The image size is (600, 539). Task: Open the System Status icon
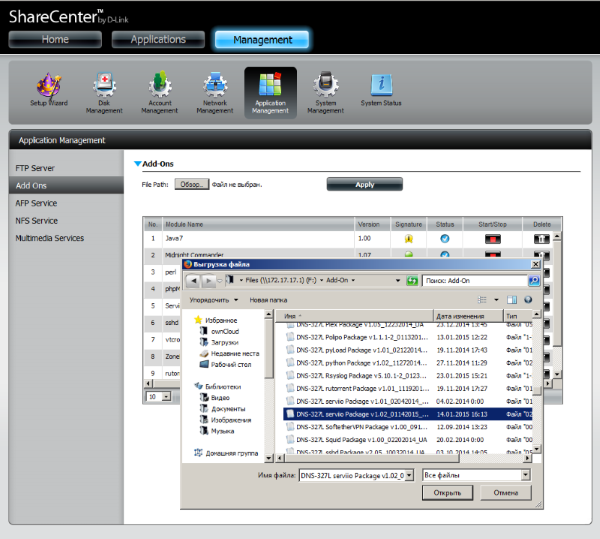point(381,90)
